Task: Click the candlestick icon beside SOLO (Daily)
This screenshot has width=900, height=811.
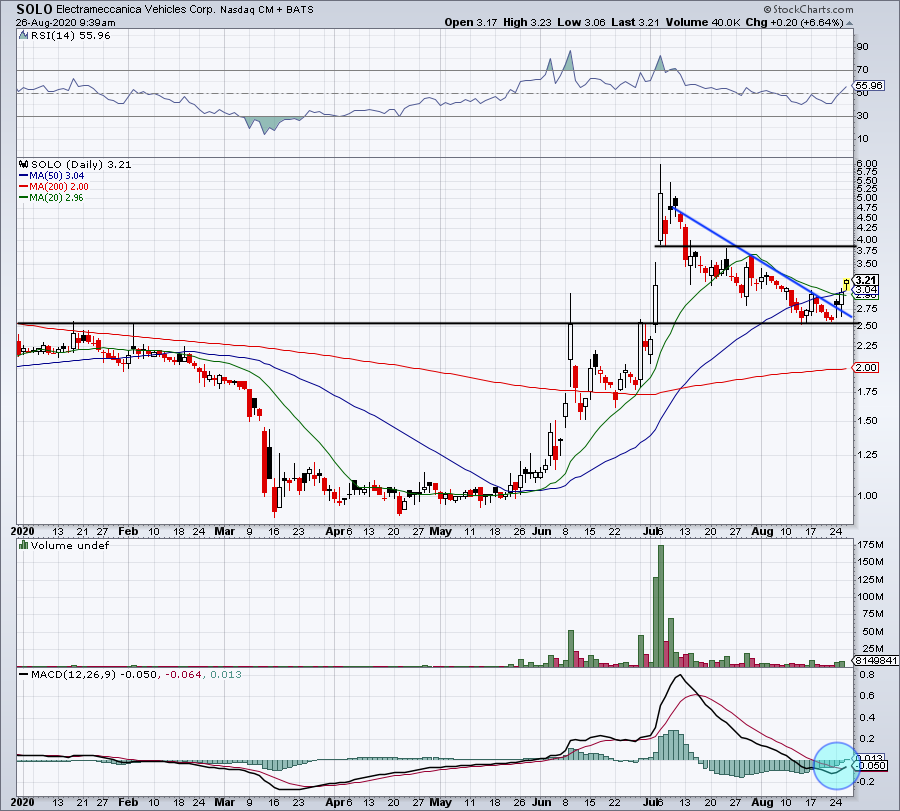Action: [x=24, y=164]
